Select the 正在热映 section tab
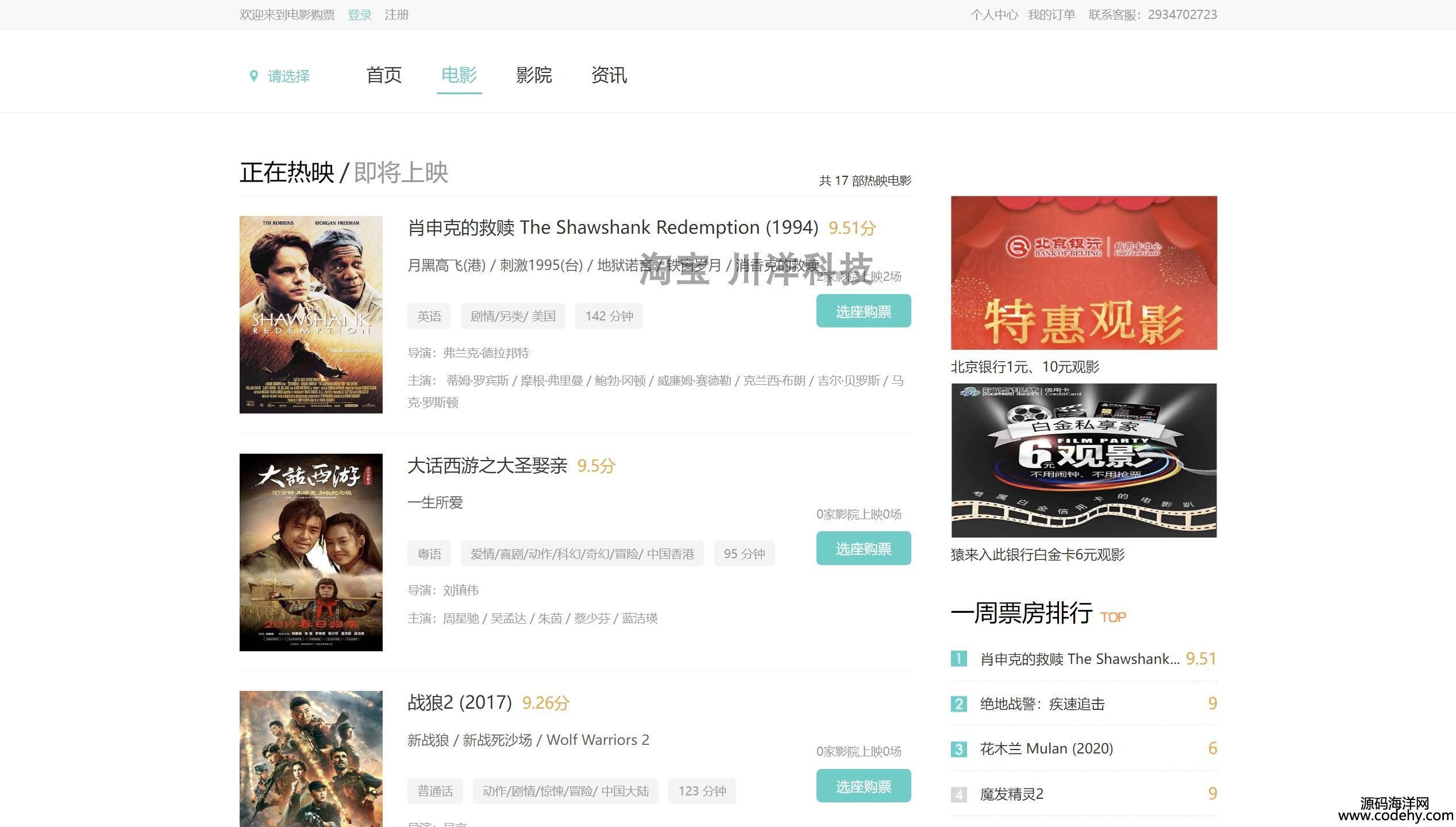This screenshot has width=1456, height=827. 287,172
